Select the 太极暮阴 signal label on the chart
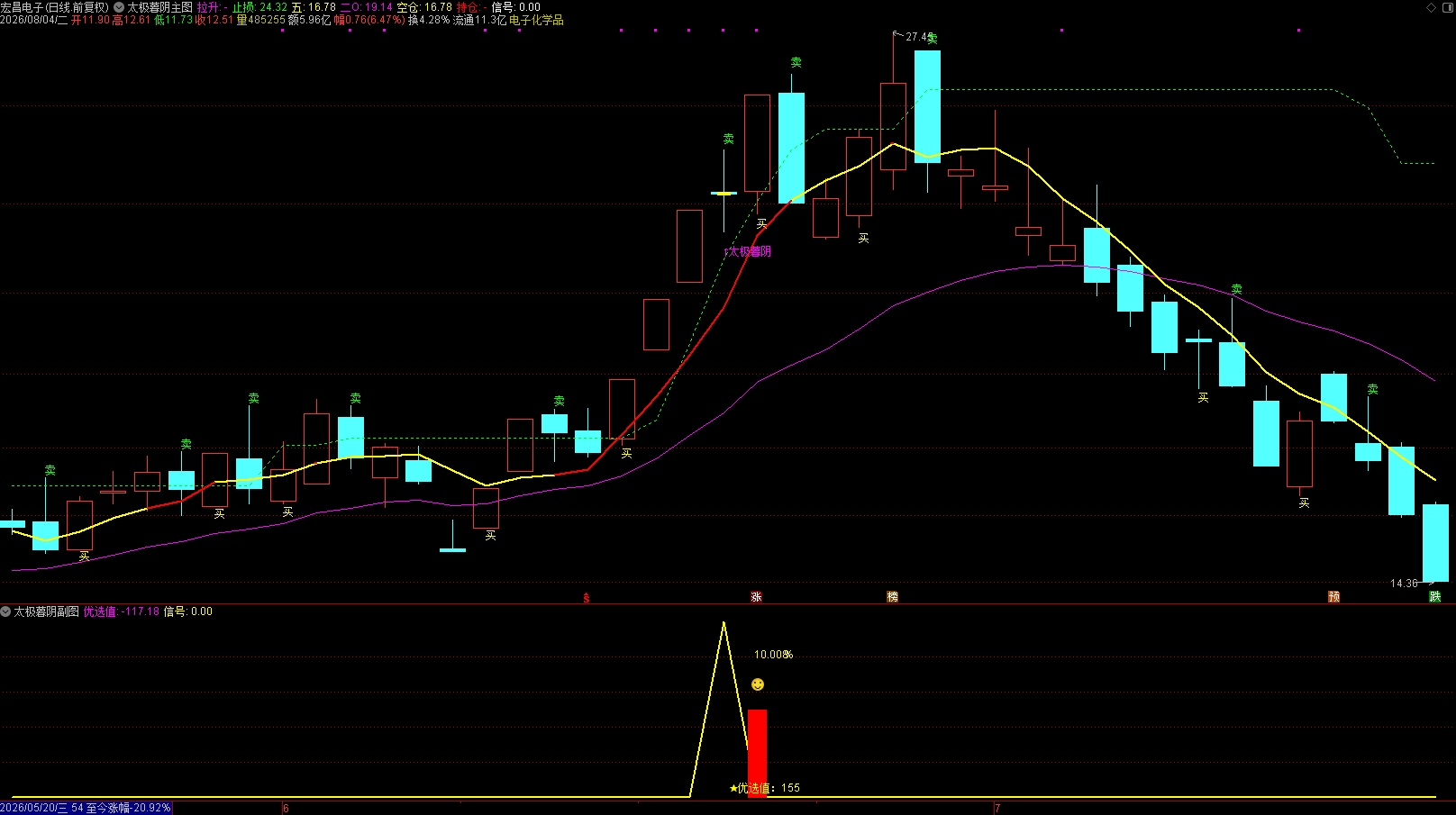 749,251
